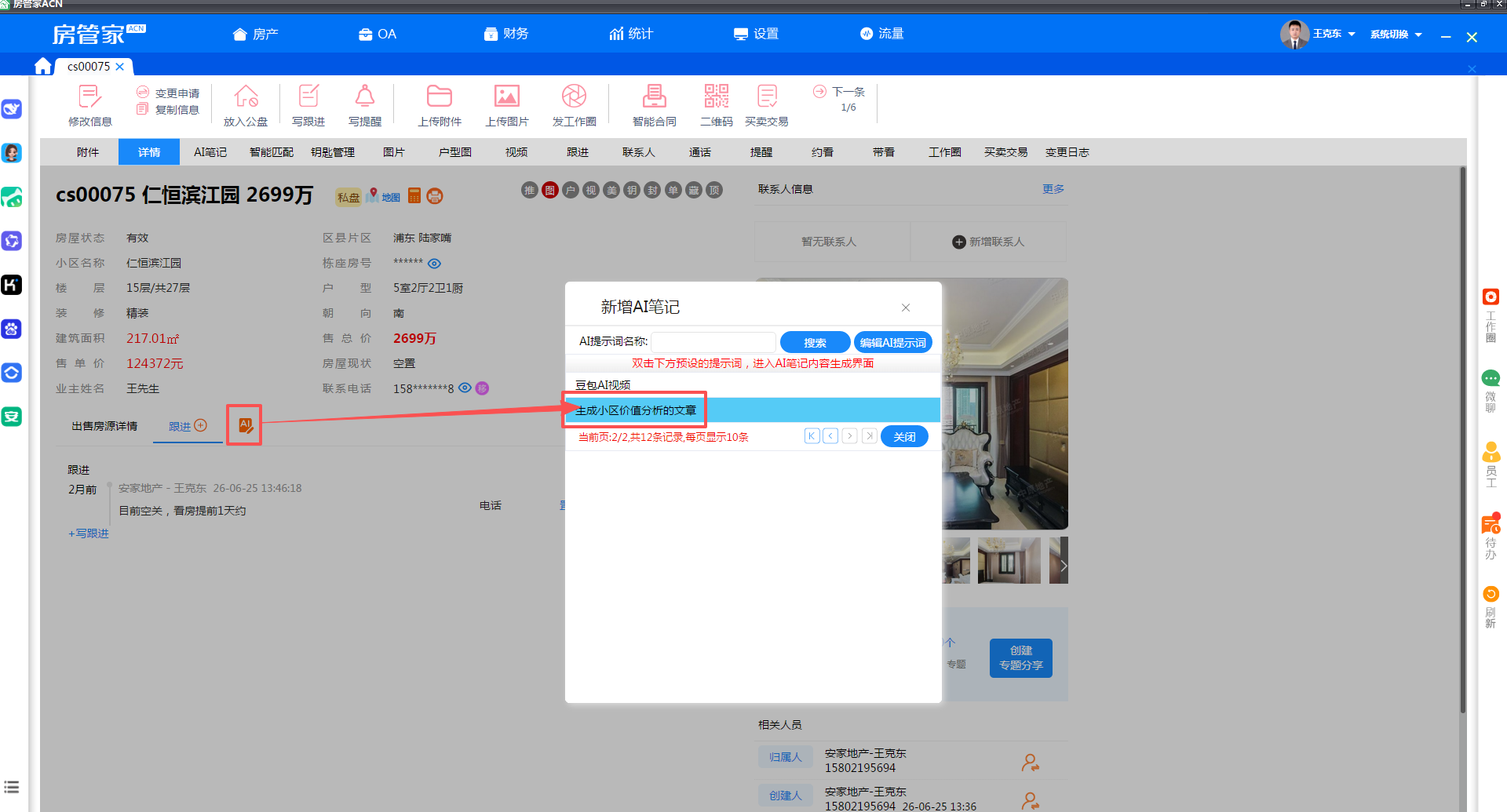
Task: Click the 更多 link in 联系人信息
Action: 1053,189
